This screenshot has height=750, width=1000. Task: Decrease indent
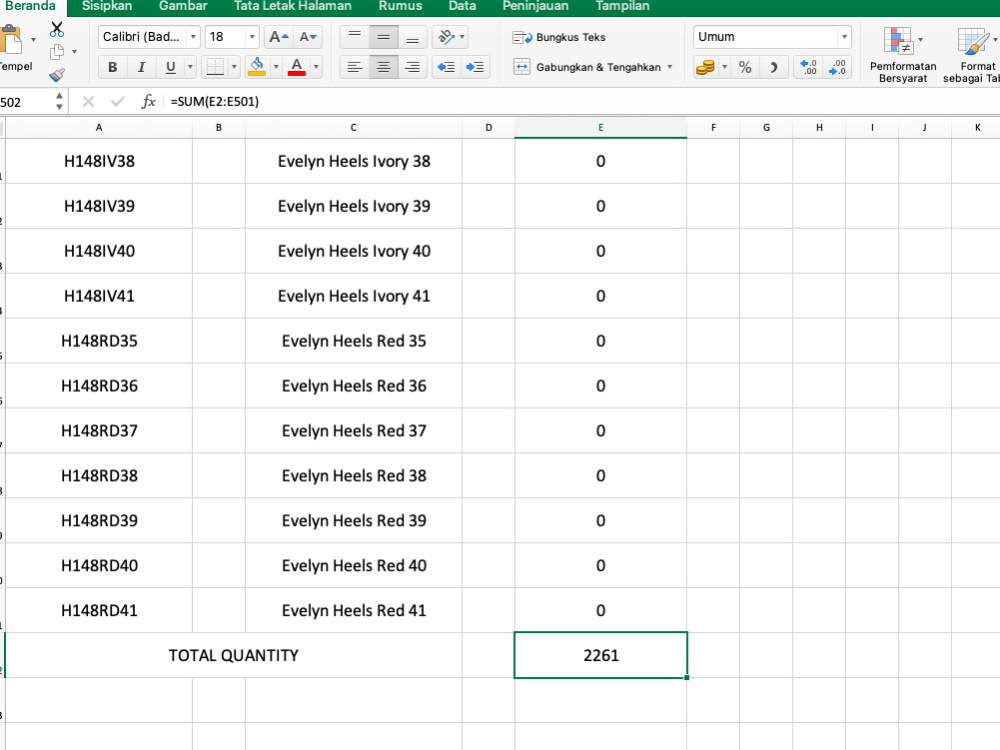click(446, 67)
